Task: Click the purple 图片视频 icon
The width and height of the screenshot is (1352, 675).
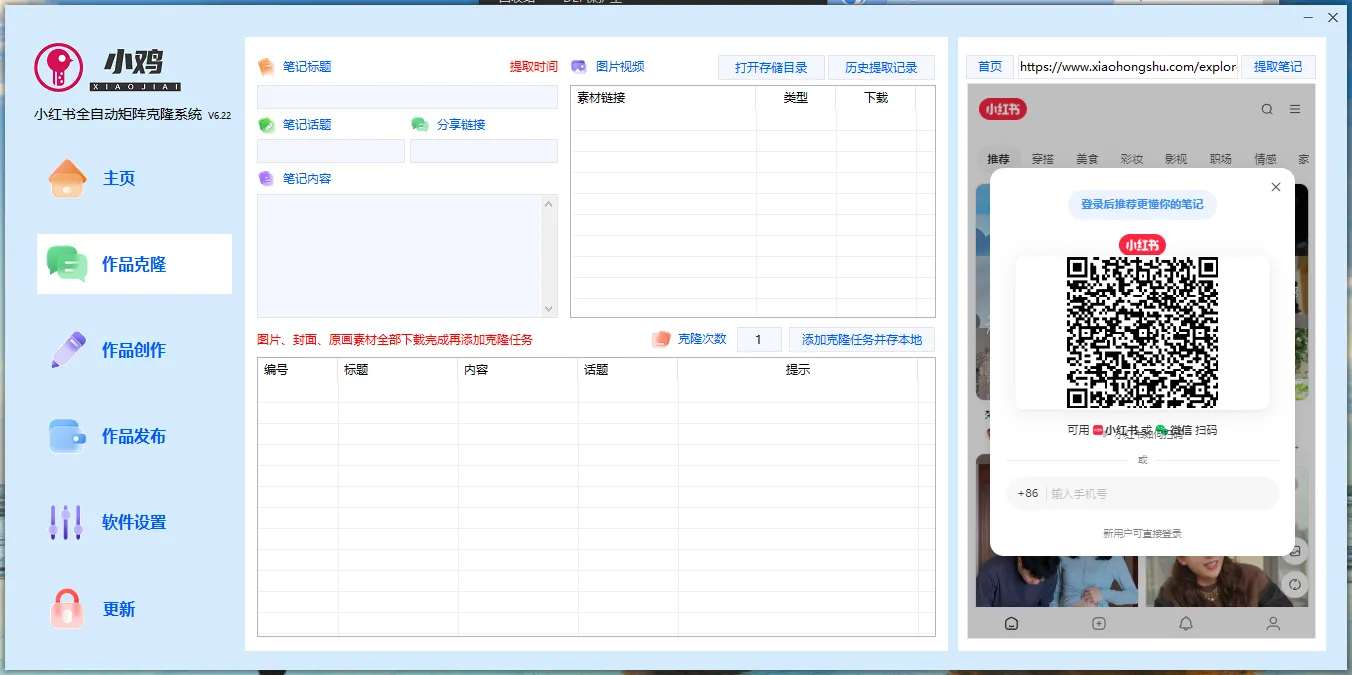Action: 579,67
